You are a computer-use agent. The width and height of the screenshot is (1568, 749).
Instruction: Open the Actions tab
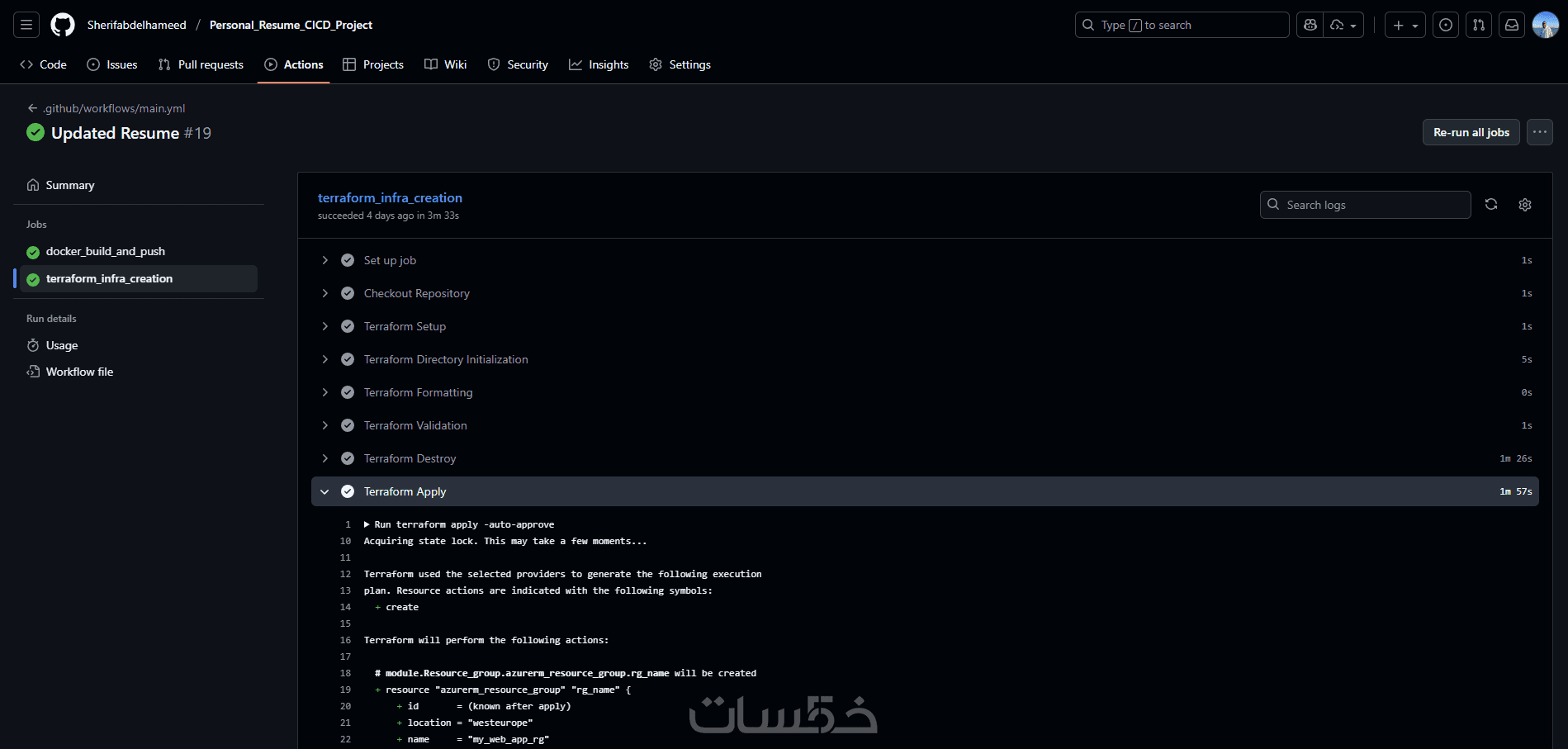294,64
